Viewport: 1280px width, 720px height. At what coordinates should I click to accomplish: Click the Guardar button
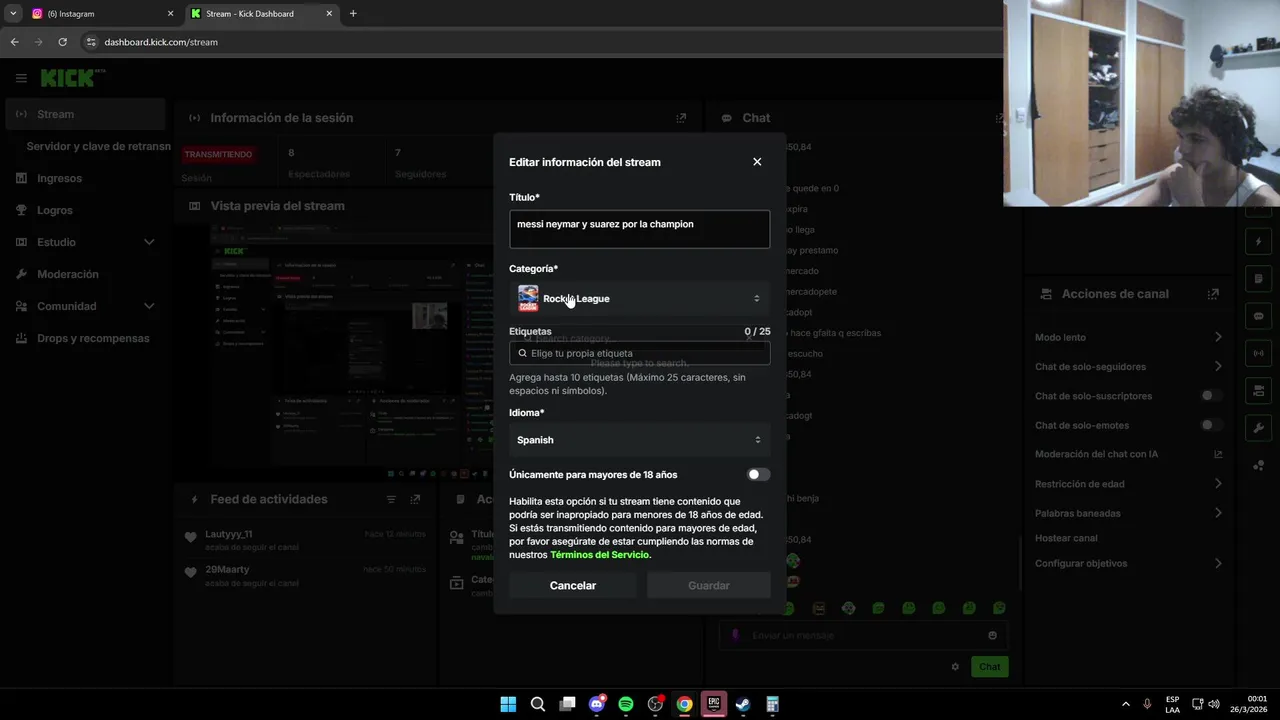pyautogui.click(x=709, y=586)
